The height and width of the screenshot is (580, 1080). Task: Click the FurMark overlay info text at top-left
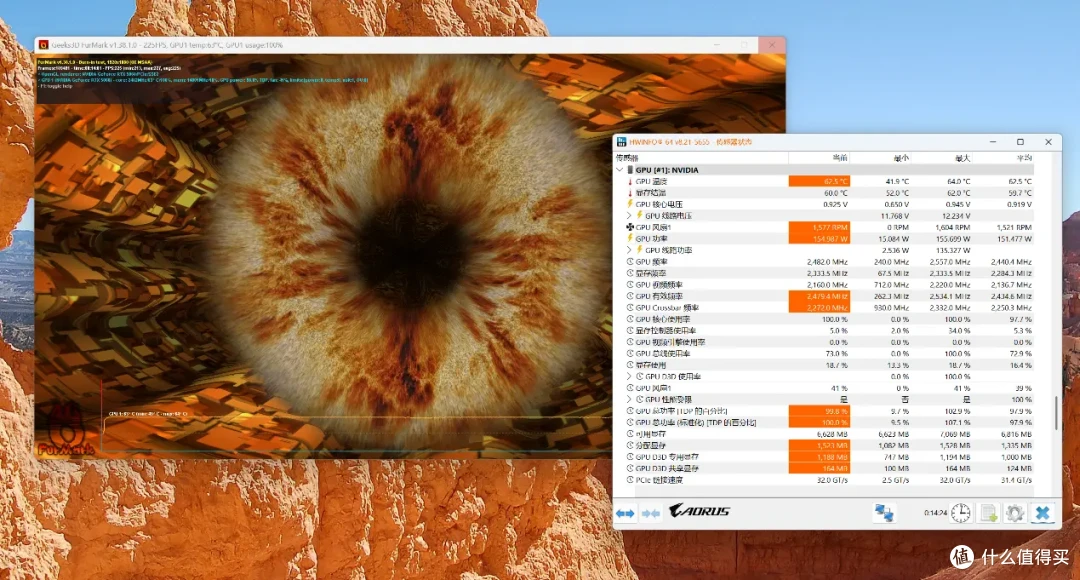click(x=202, y=74)
